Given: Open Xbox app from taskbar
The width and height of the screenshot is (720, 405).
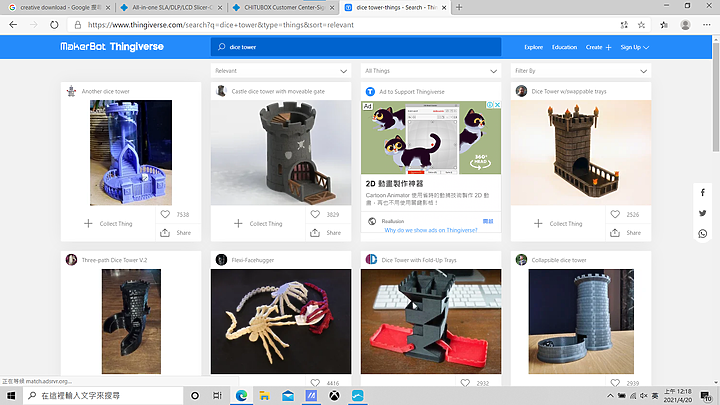Looking at the screenshot, I should (334, 395).
